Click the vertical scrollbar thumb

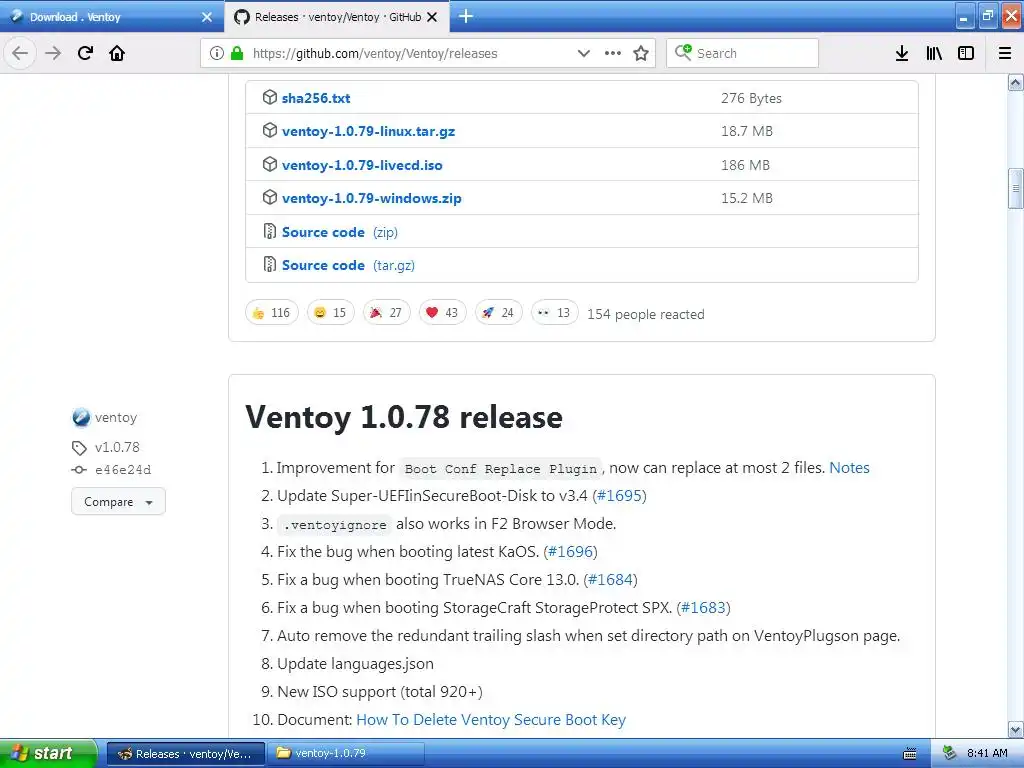[1015, 189]
